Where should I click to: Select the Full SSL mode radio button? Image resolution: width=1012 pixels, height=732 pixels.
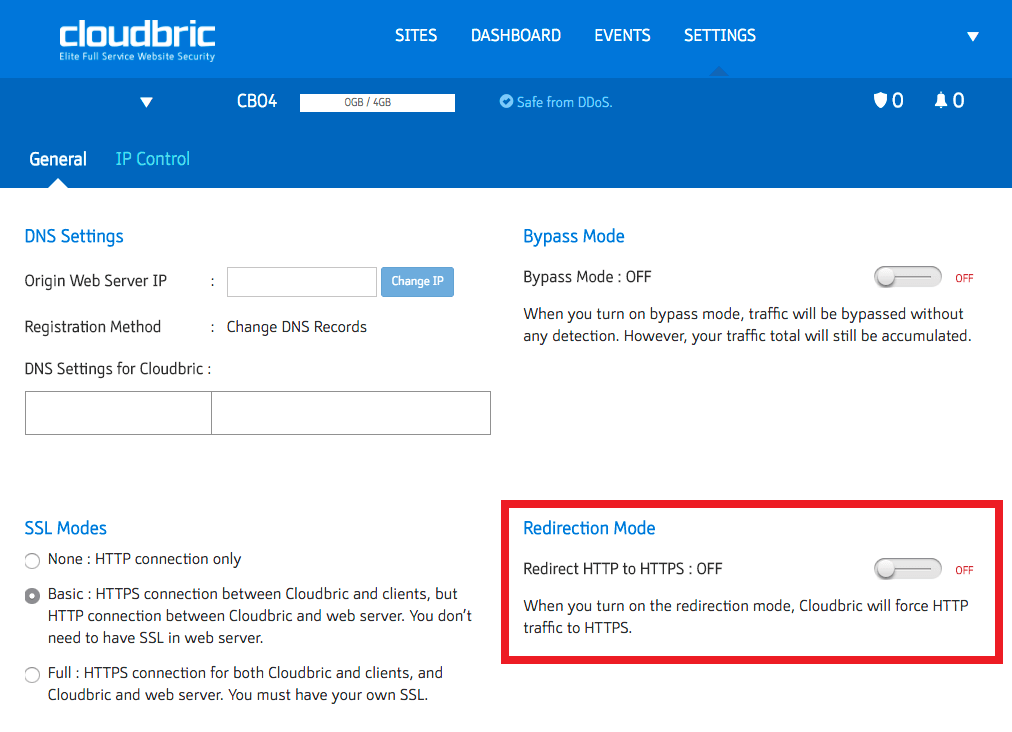click(x=32, y=675)
